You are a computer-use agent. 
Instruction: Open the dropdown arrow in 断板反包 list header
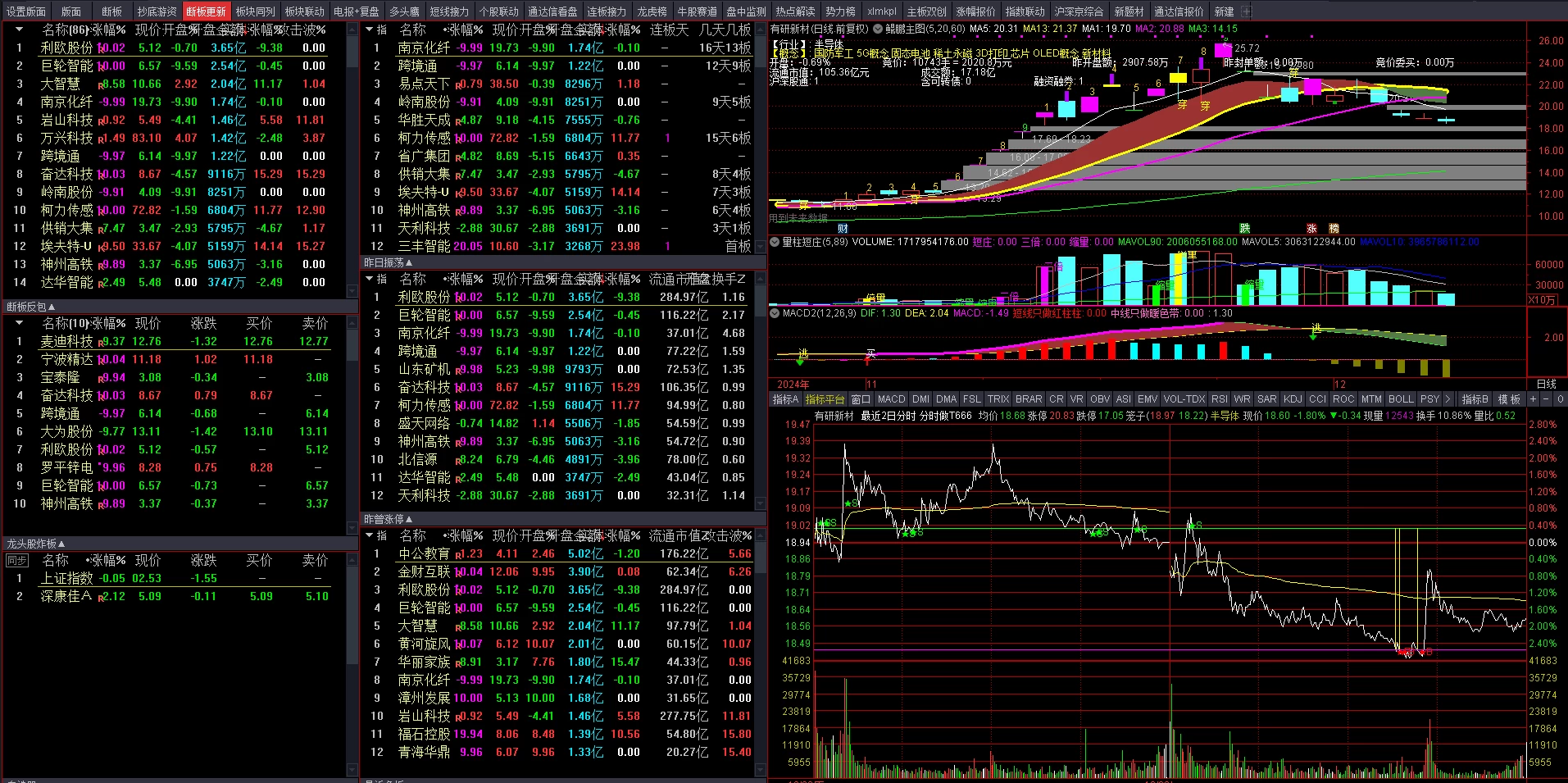click(x=19, y=324)
